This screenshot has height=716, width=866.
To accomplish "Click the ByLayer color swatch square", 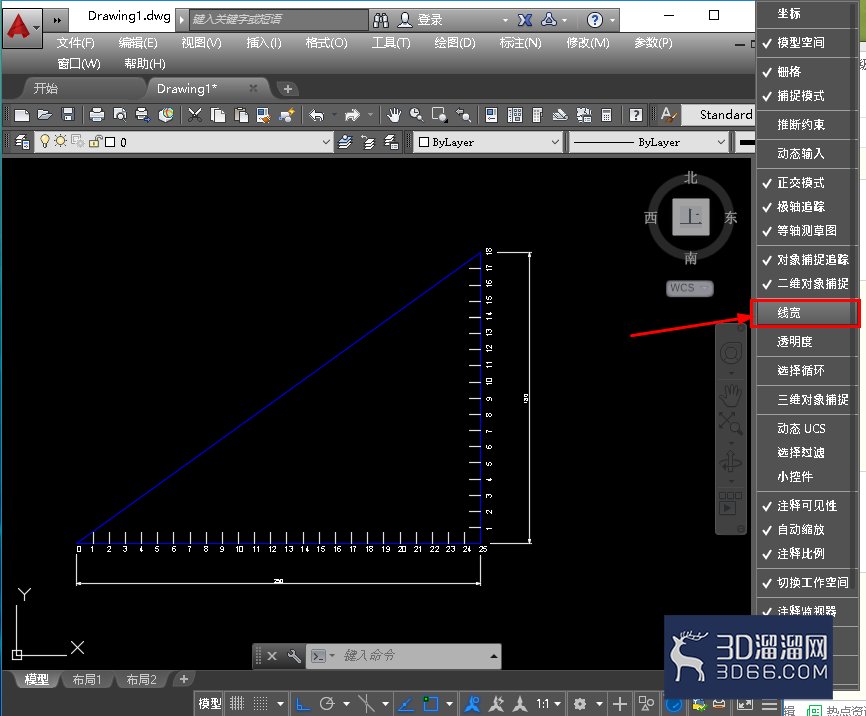I will pos(424,143).
